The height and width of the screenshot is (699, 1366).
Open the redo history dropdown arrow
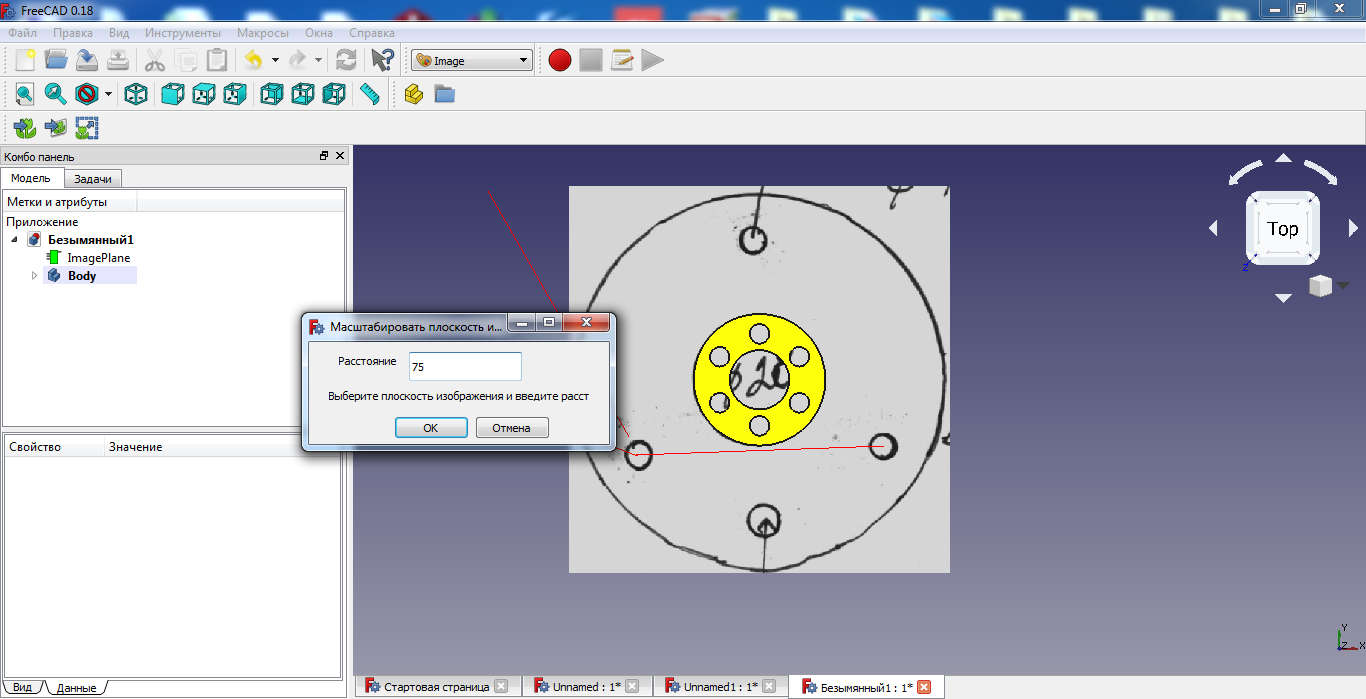pyautogui.click(x=318, y=60)
